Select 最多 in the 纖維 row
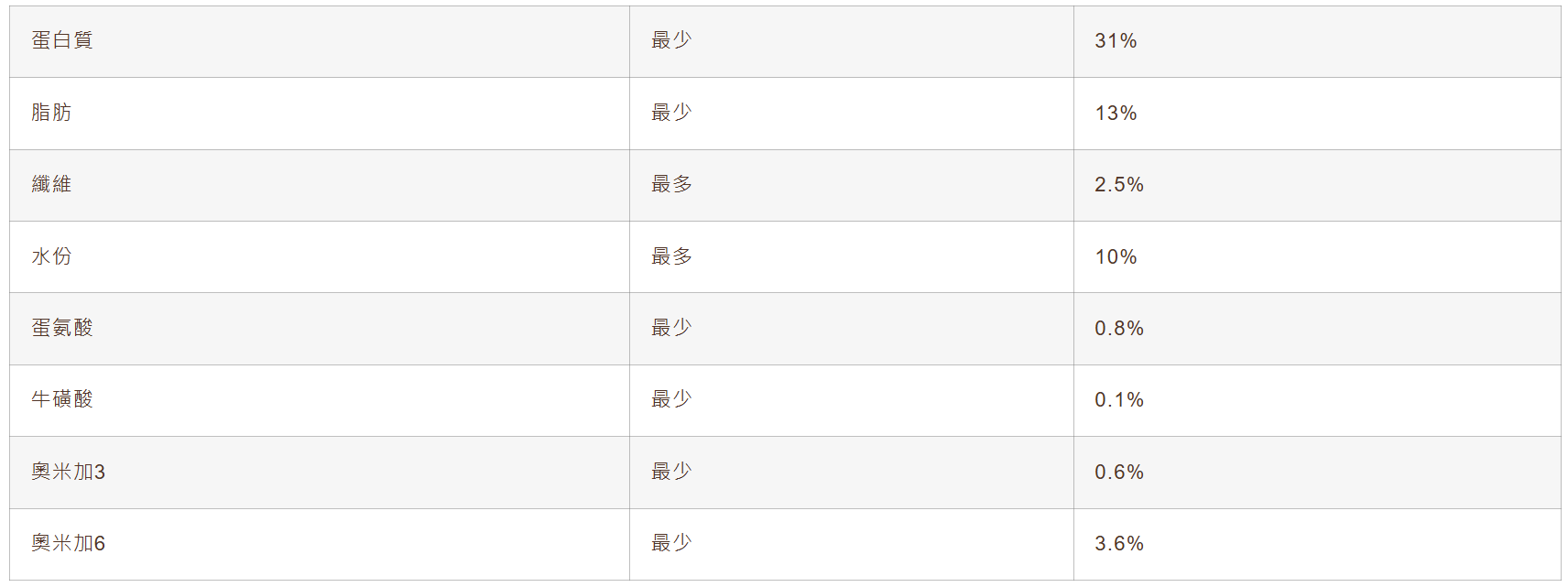The height and width of the screenshot is (587, 1568). [671, 184]
